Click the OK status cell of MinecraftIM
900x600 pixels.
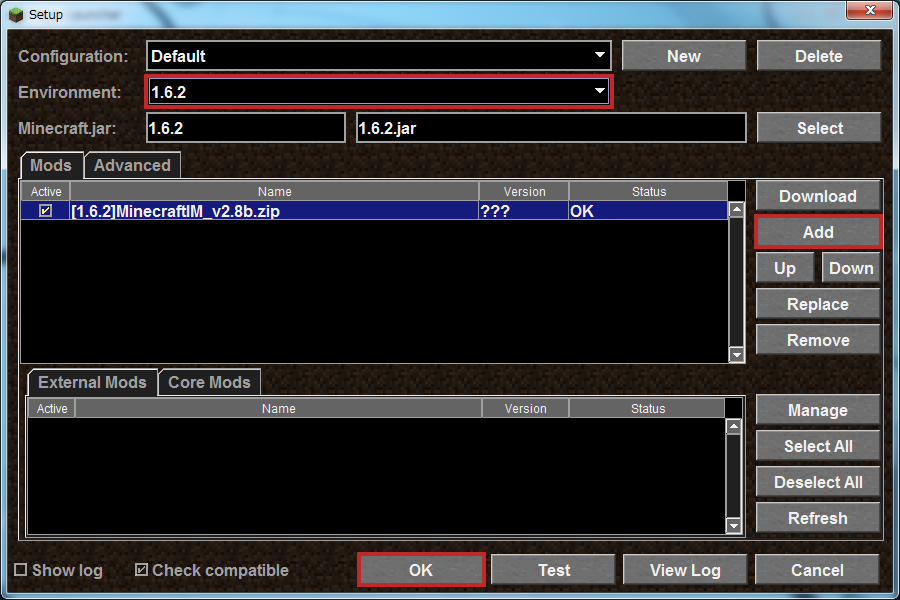[x=648, y=211]
